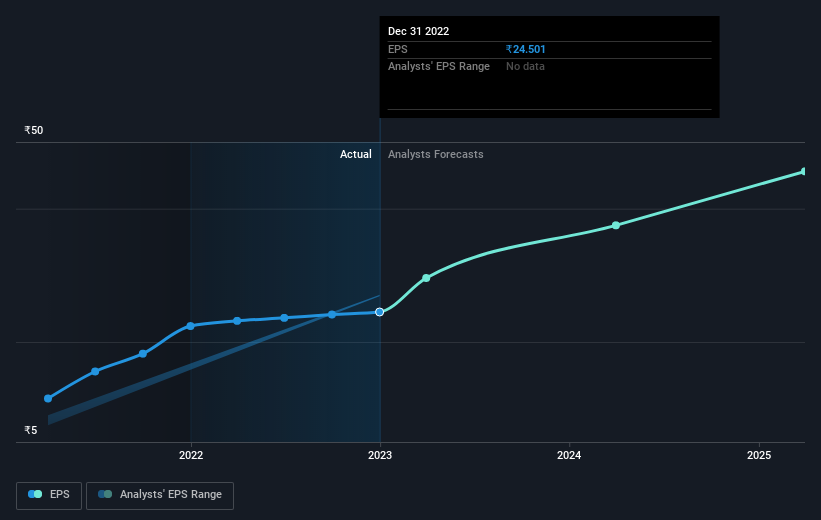The width and height of the screenshot is (821, 520).
Task: Click the last forecast data point past 2025
Action: pos(804,171)
